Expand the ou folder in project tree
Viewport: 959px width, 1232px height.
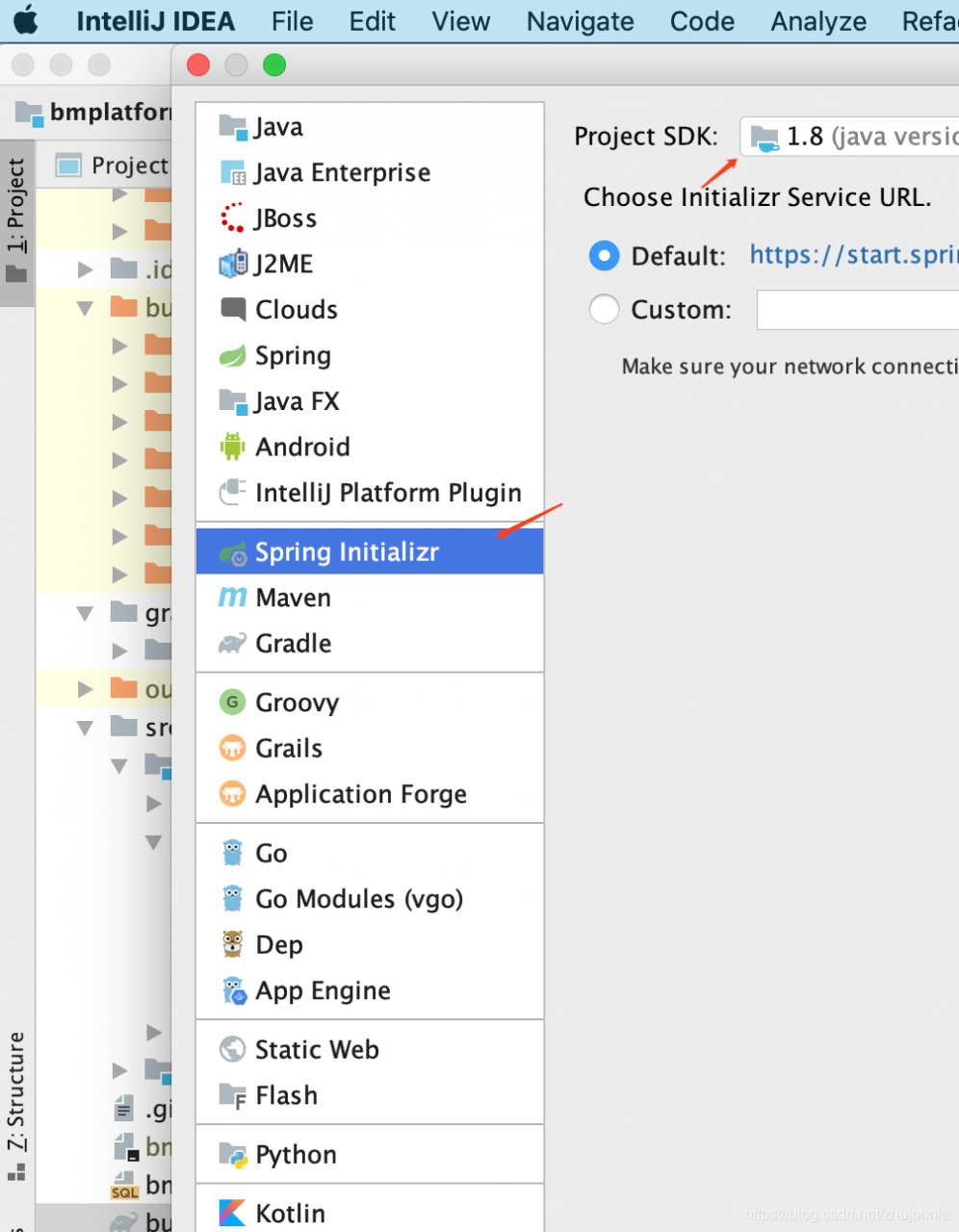86,689
